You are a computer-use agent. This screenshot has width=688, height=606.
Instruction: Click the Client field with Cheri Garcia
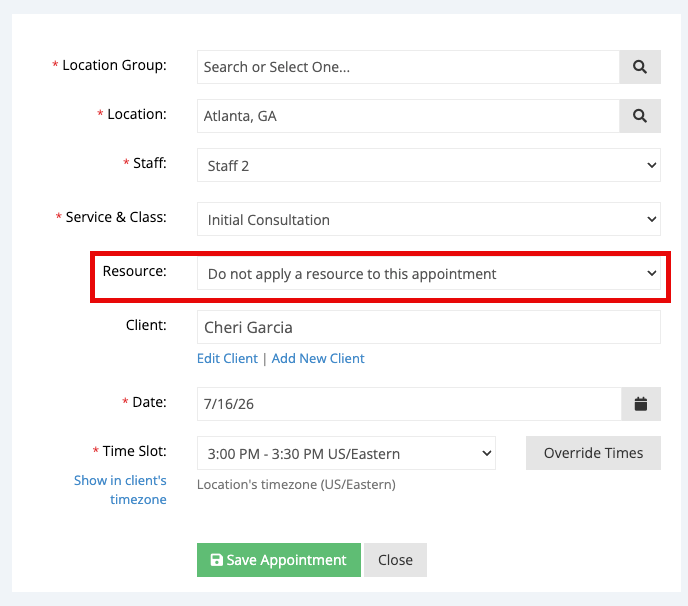429,327
